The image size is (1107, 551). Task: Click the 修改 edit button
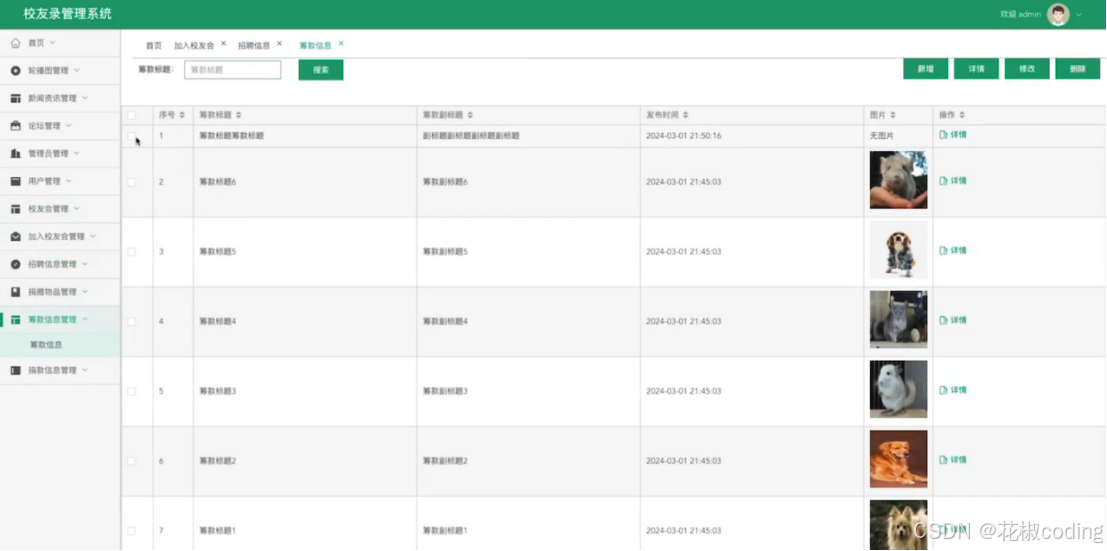point(1027,69)
